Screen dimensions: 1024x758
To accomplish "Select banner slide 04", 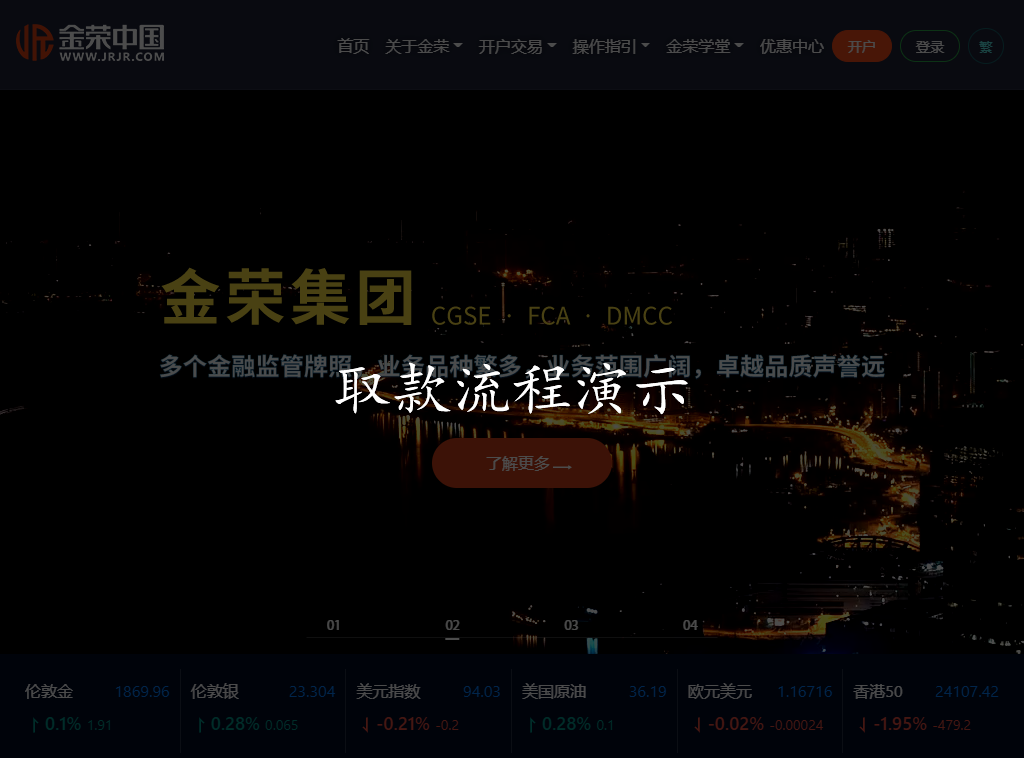I will 690,625.
